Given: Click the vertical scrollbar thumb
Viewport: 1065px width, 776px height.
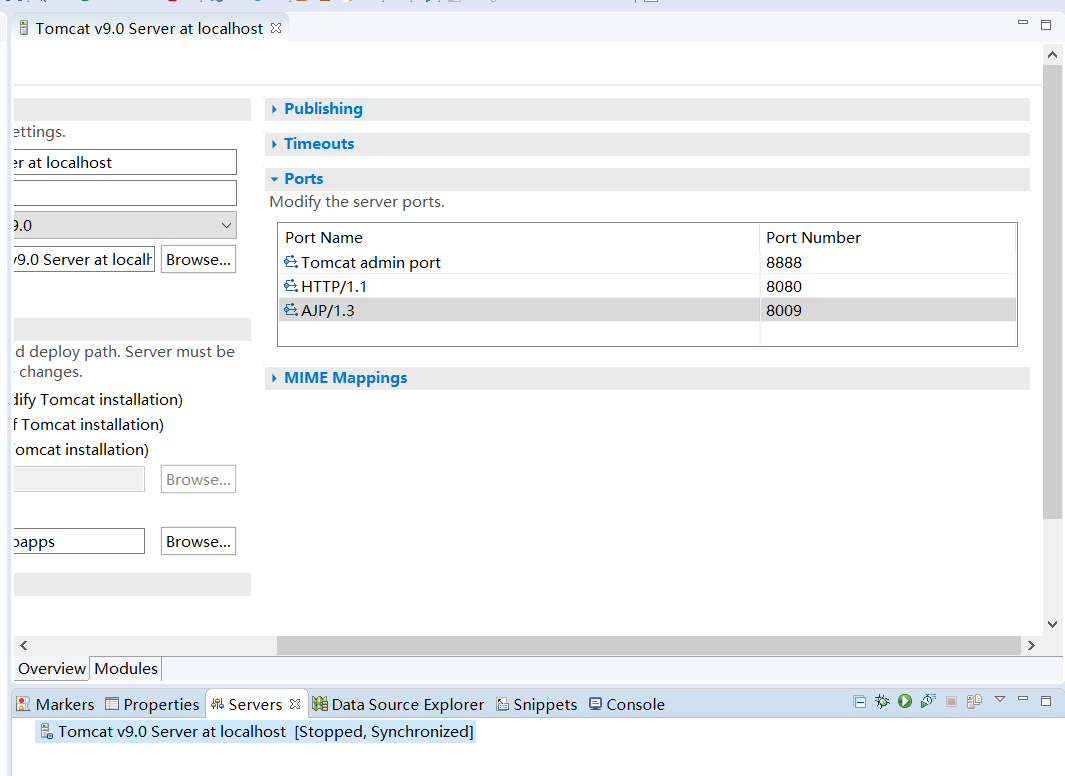Looking at the screenshot, I should 1052,292.
